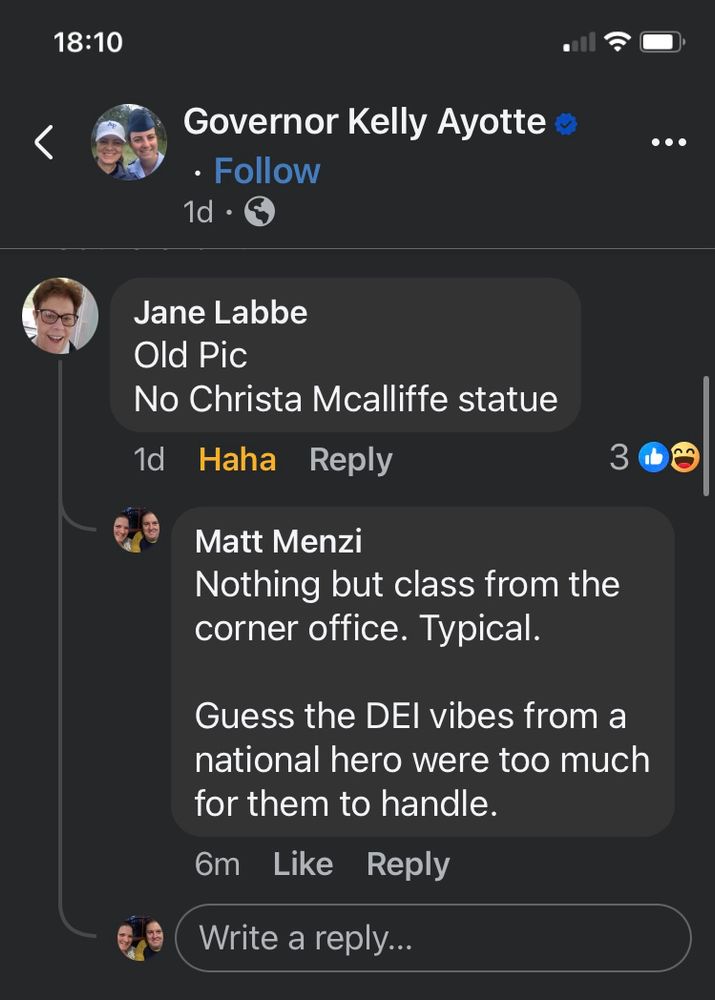The image size is (715, 1000).
Task: View the 3 reactions count
Action: point(619,458)
